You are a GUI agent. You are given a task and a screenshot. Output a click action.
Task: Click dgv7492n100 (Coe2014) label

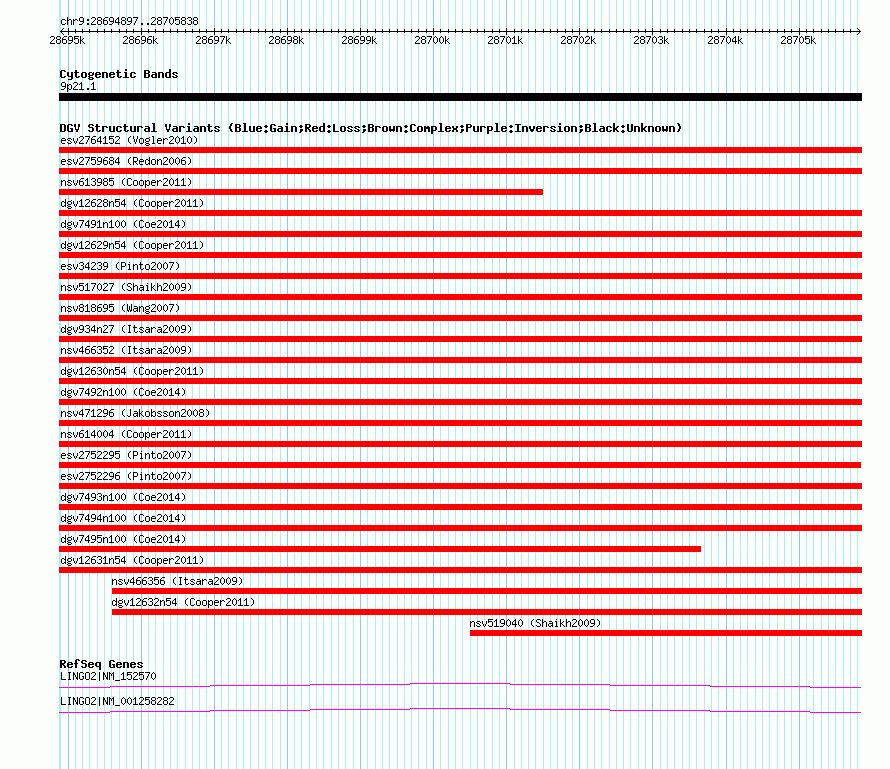[123, 392]
